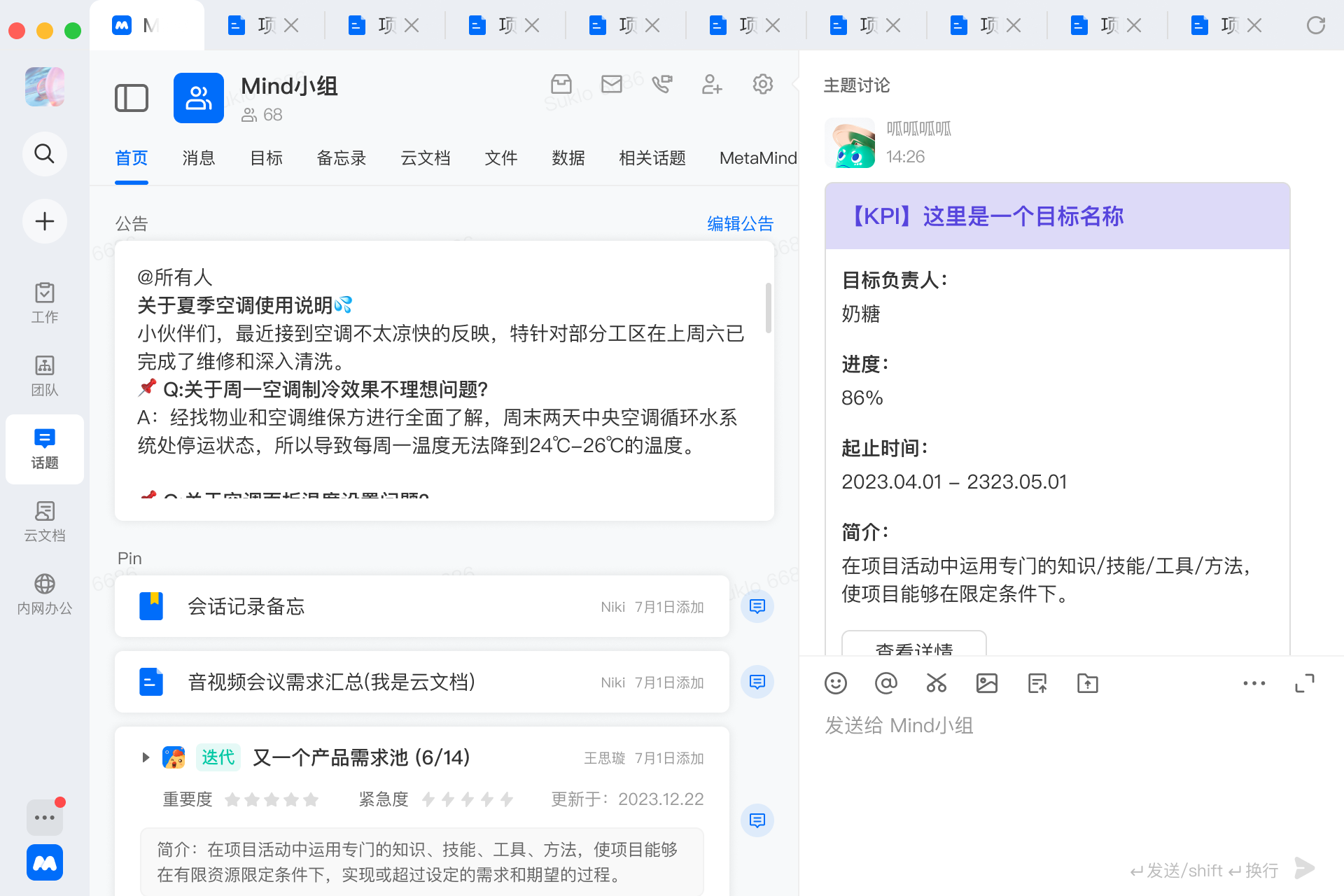Image resolution: width=1344 pixels, height=896 pixels.
Task: Click the plus create button
Action: (x=45, y=221)
